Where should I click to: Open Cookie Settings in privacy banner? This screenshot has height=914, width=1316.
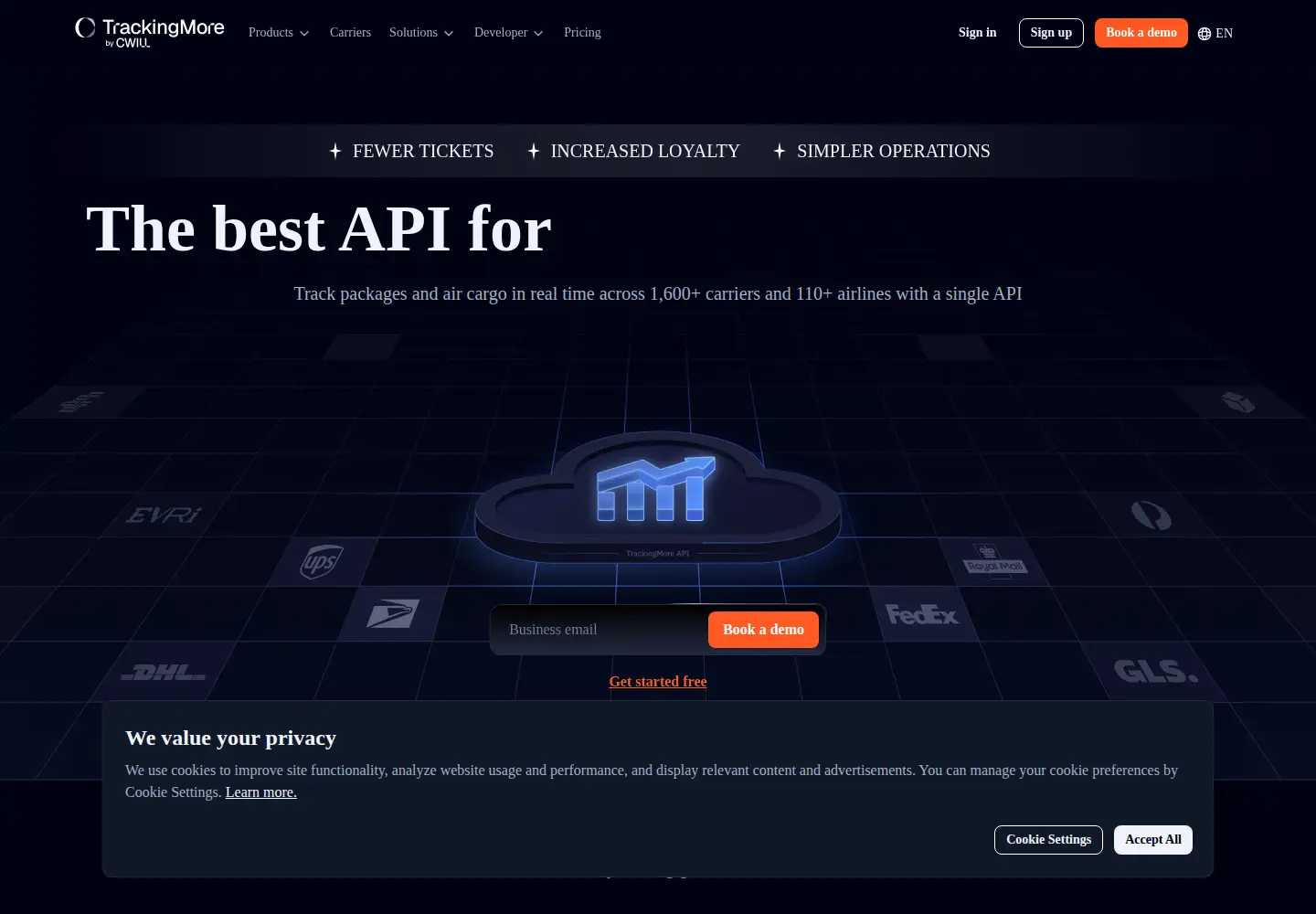coord(1048,840)
